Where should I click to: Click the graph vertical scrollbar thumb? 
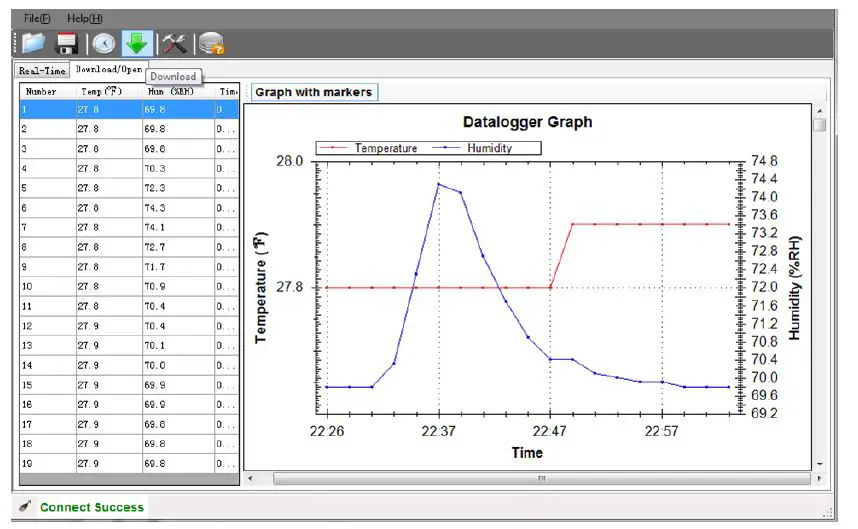point(819,125)
